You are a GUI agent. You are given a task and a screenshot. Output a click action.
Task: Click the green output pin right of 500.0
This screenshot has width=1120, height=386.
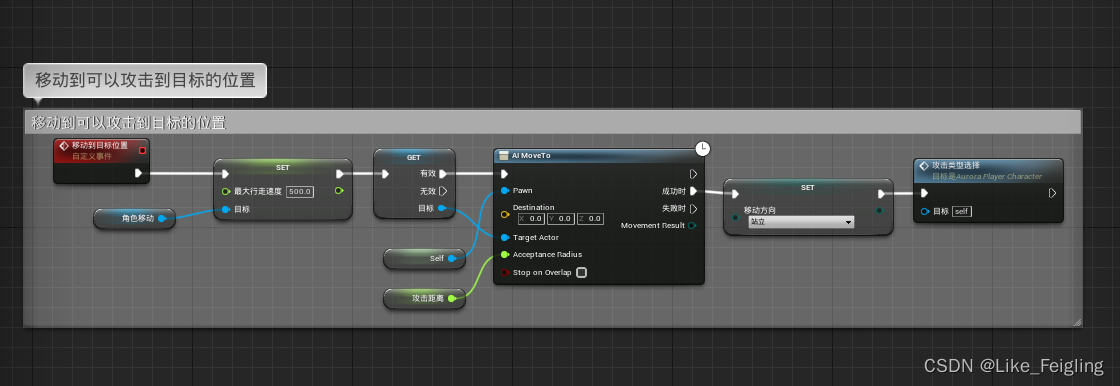[x=338, y=191]
